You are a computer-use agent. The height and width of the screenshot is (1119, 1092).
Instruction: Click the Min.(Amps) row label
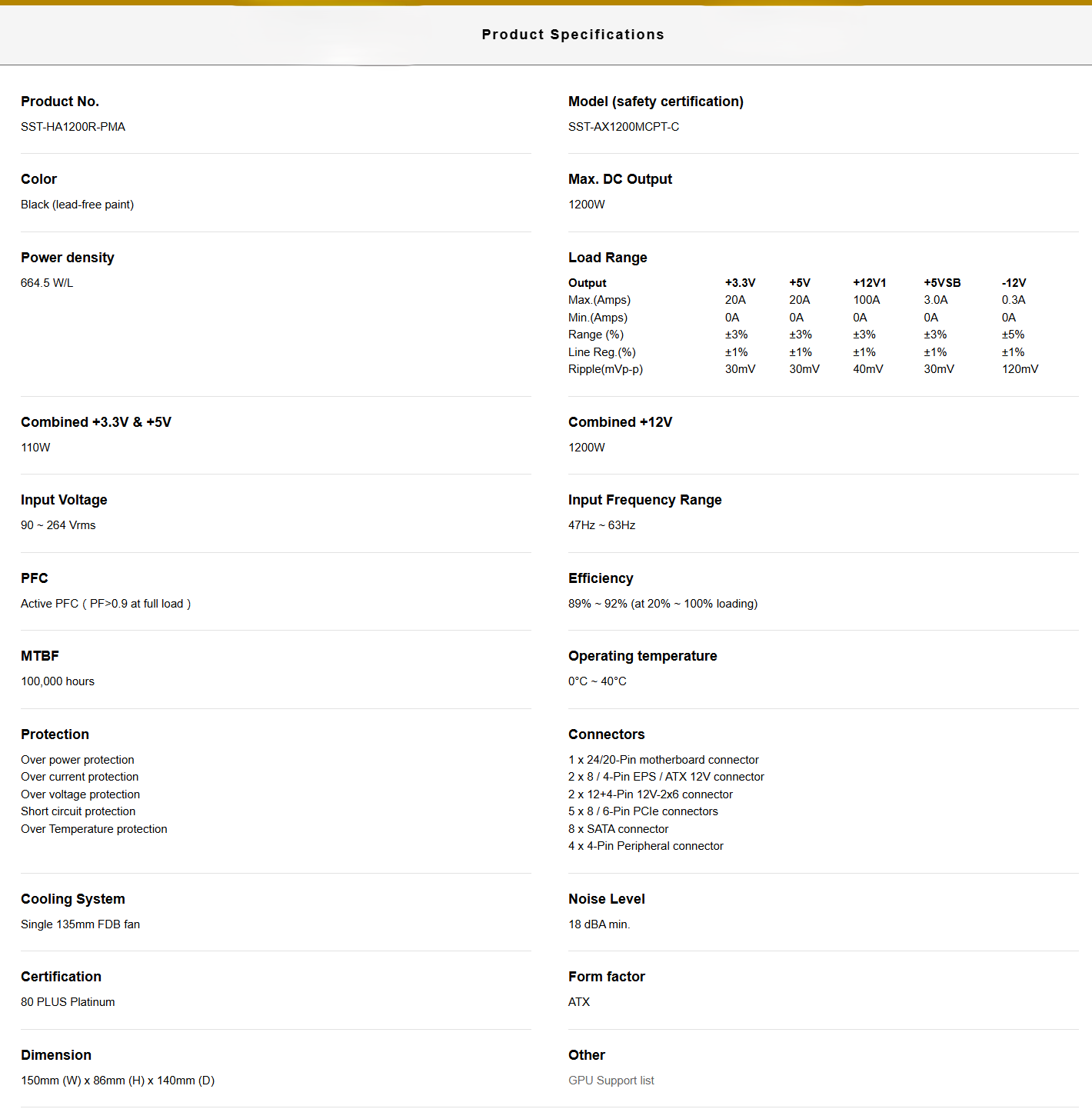click(598, 318)
